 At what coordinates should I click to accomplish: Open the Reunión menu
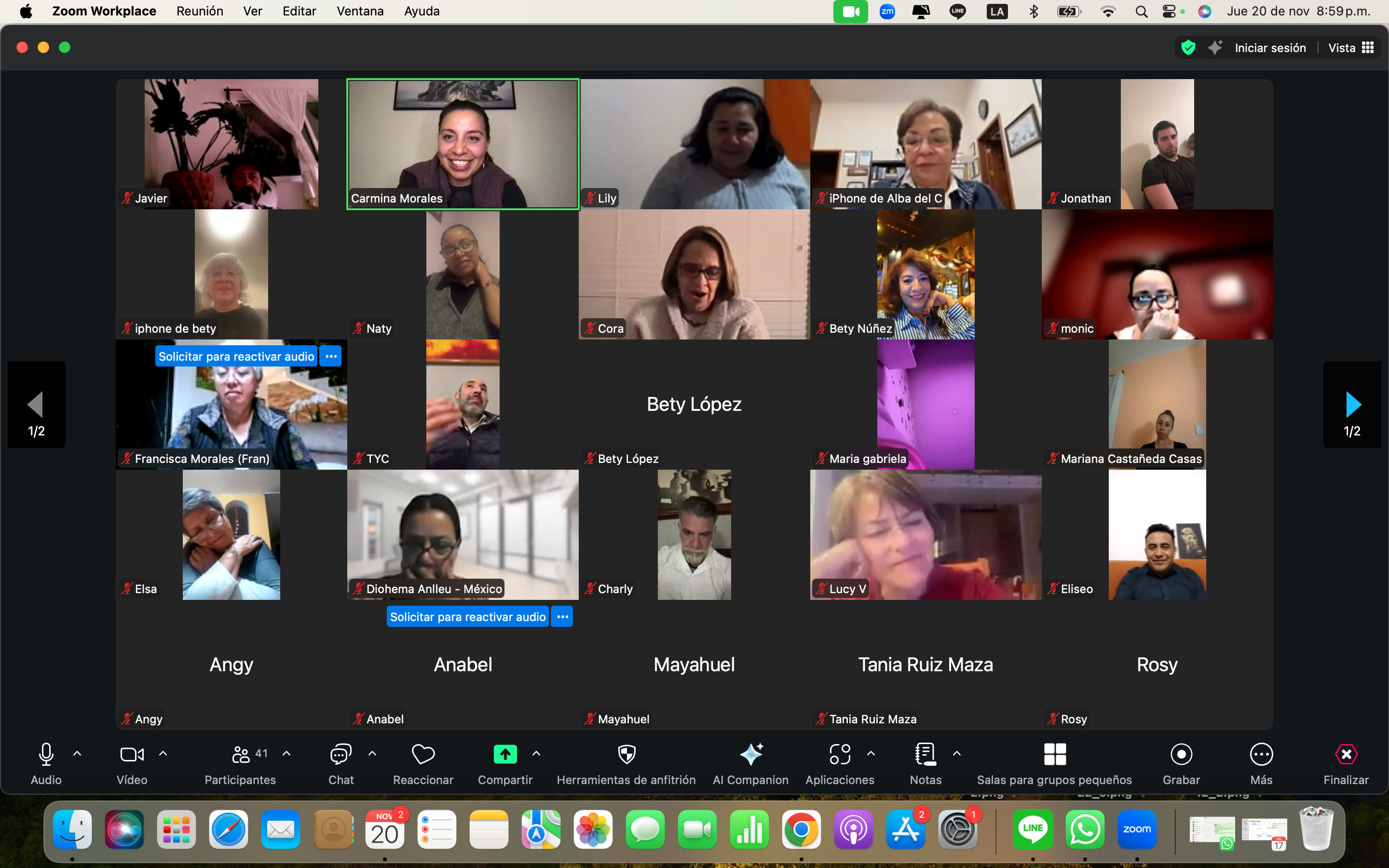[x=200, y=11]
